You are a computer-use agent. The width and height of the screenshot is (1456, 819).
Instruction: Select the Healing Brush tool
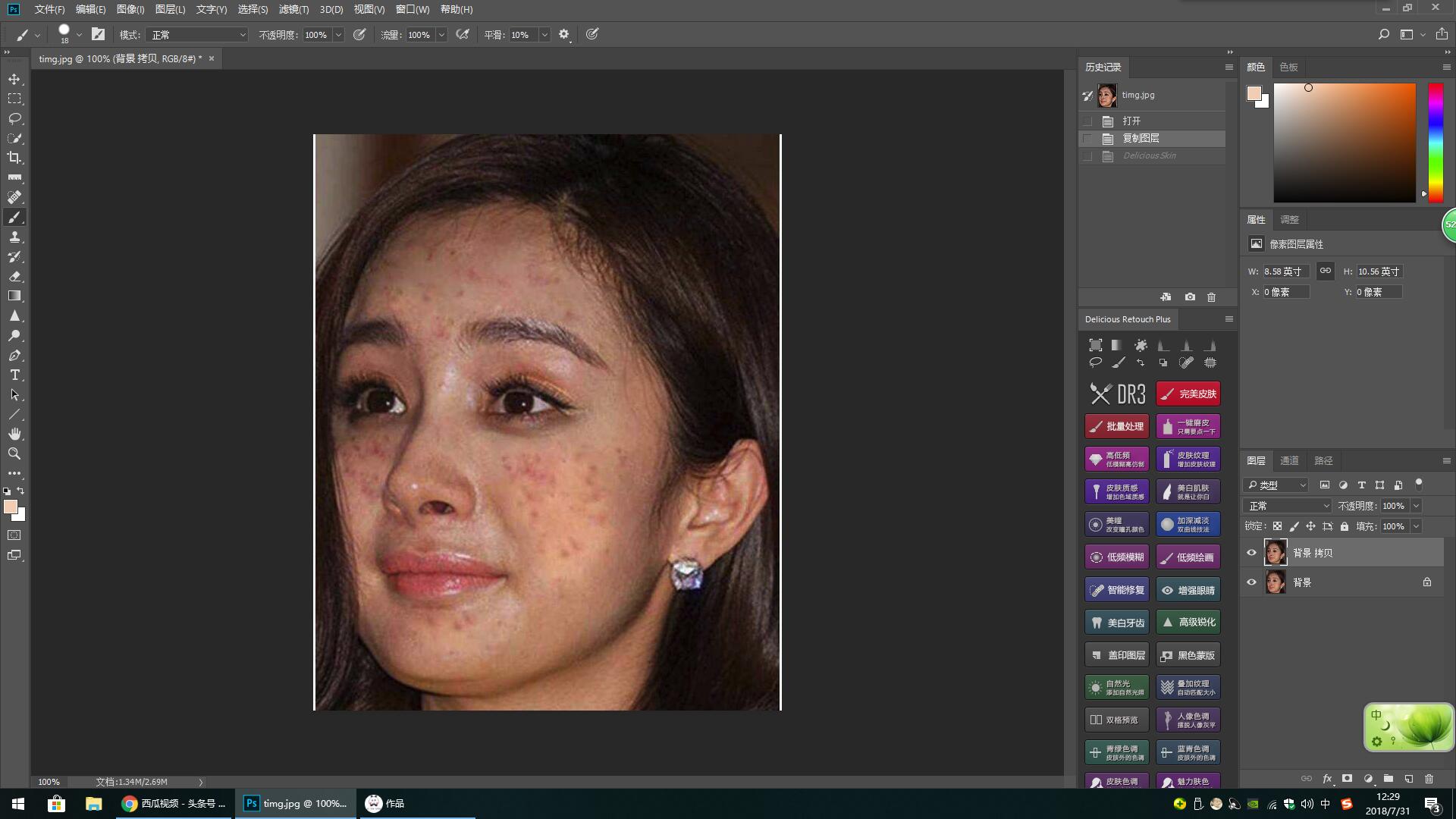coord(14,197)
